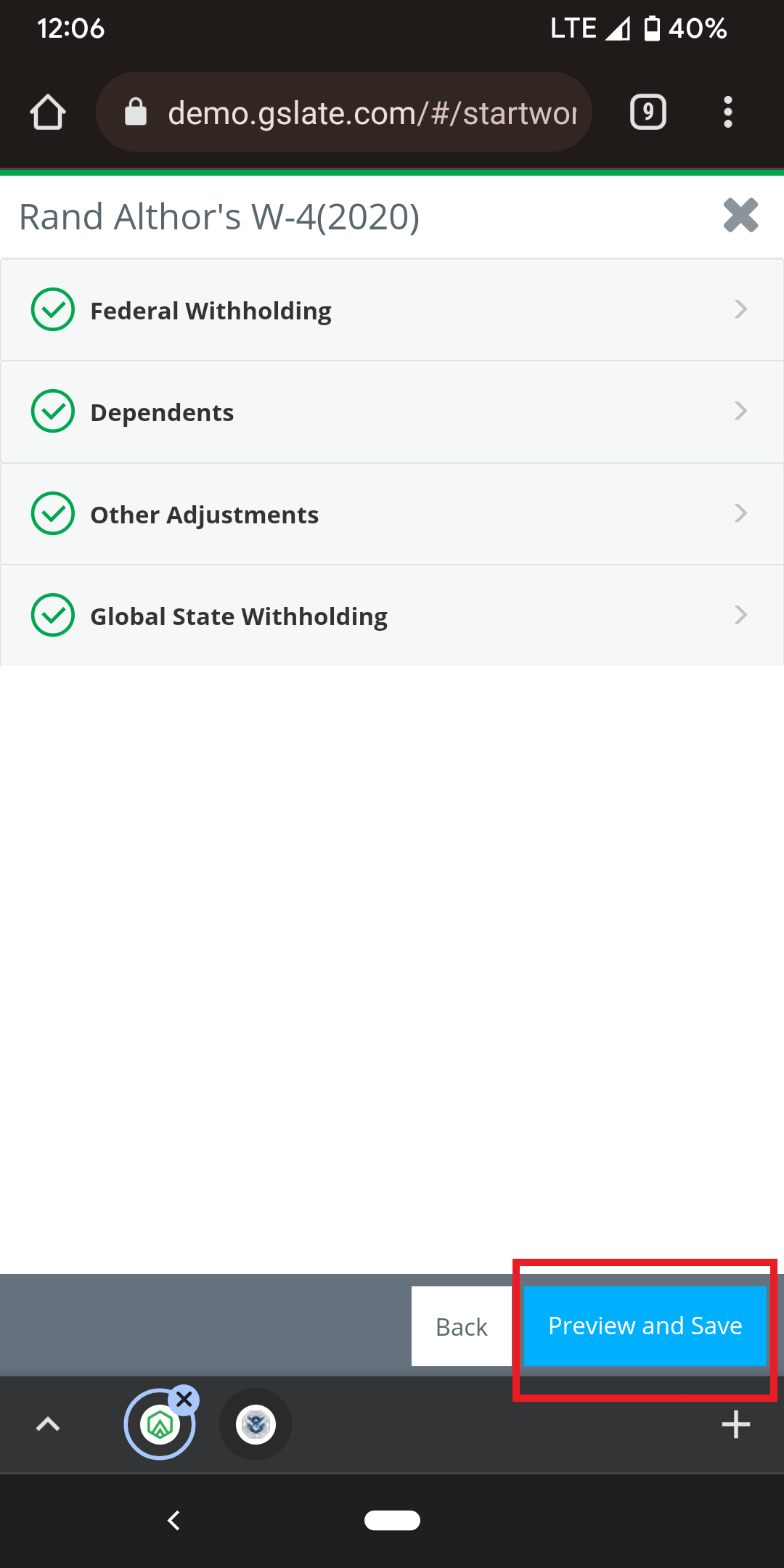Switch to the Homeland Security seal tab

[256, 1425]
